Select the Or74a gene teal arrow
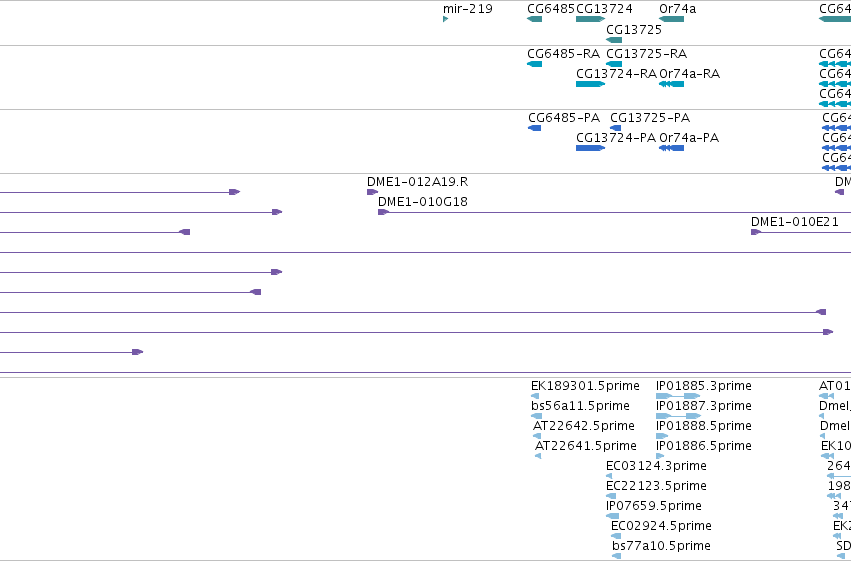This screenshot has height=561, width=851. (671, 19)
